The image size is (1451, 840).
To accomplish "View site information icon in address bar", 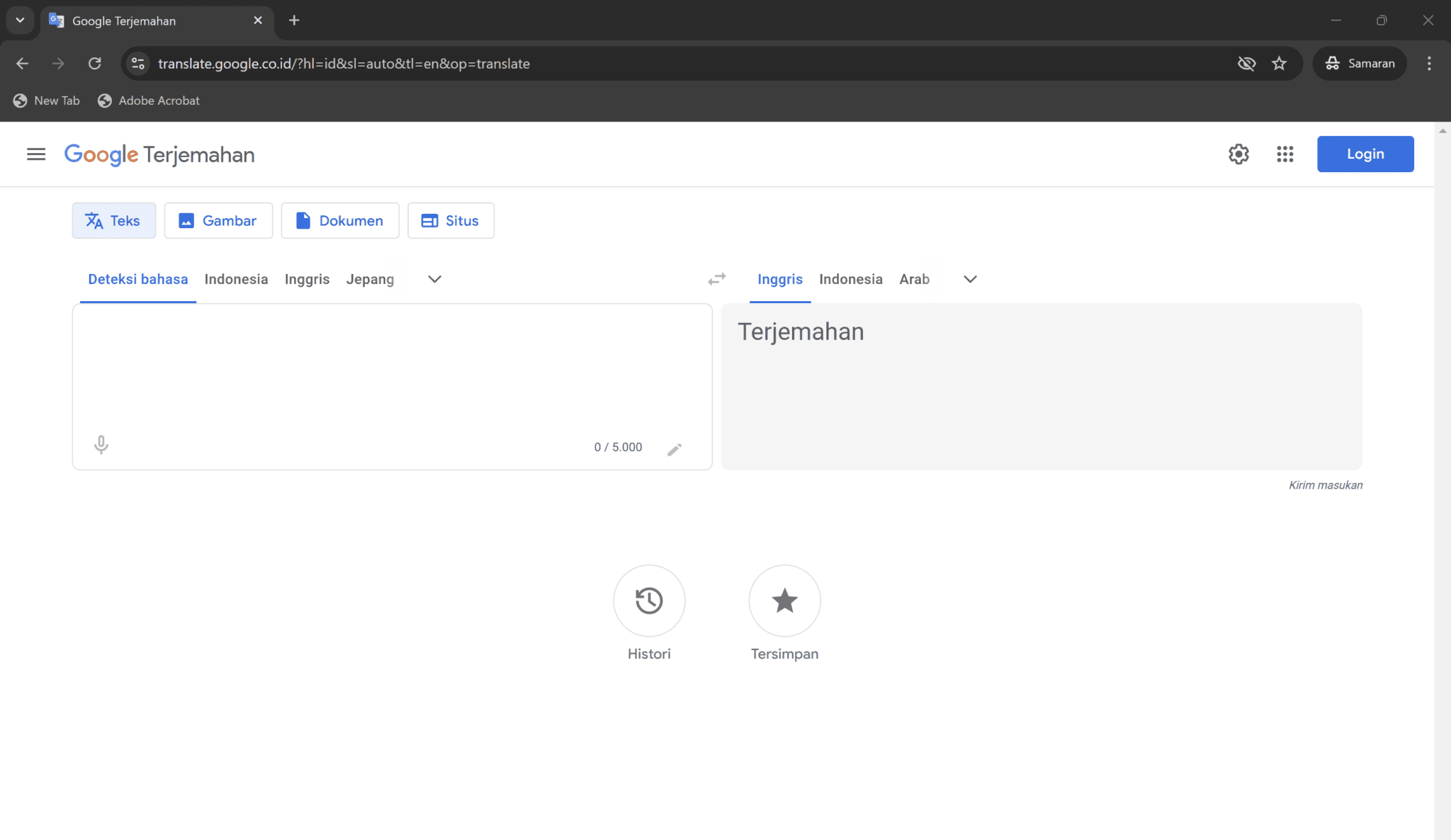I will tap(138, 64).
